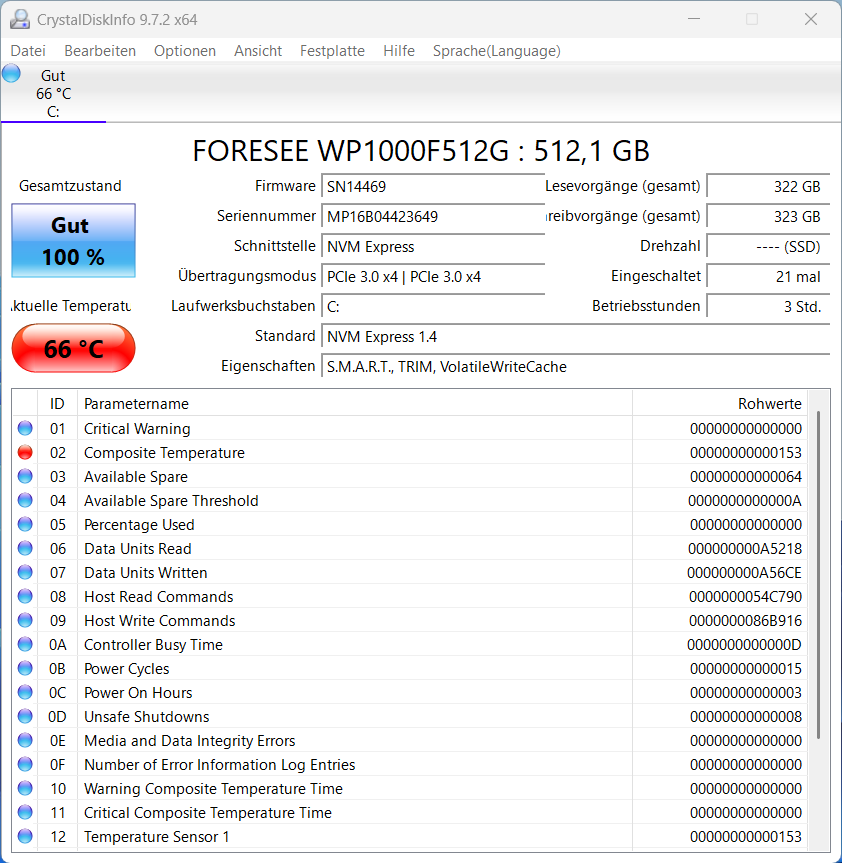Click the red 66 °C temperature button
Screen dimensions: 842x863
(x=73, y=349)
